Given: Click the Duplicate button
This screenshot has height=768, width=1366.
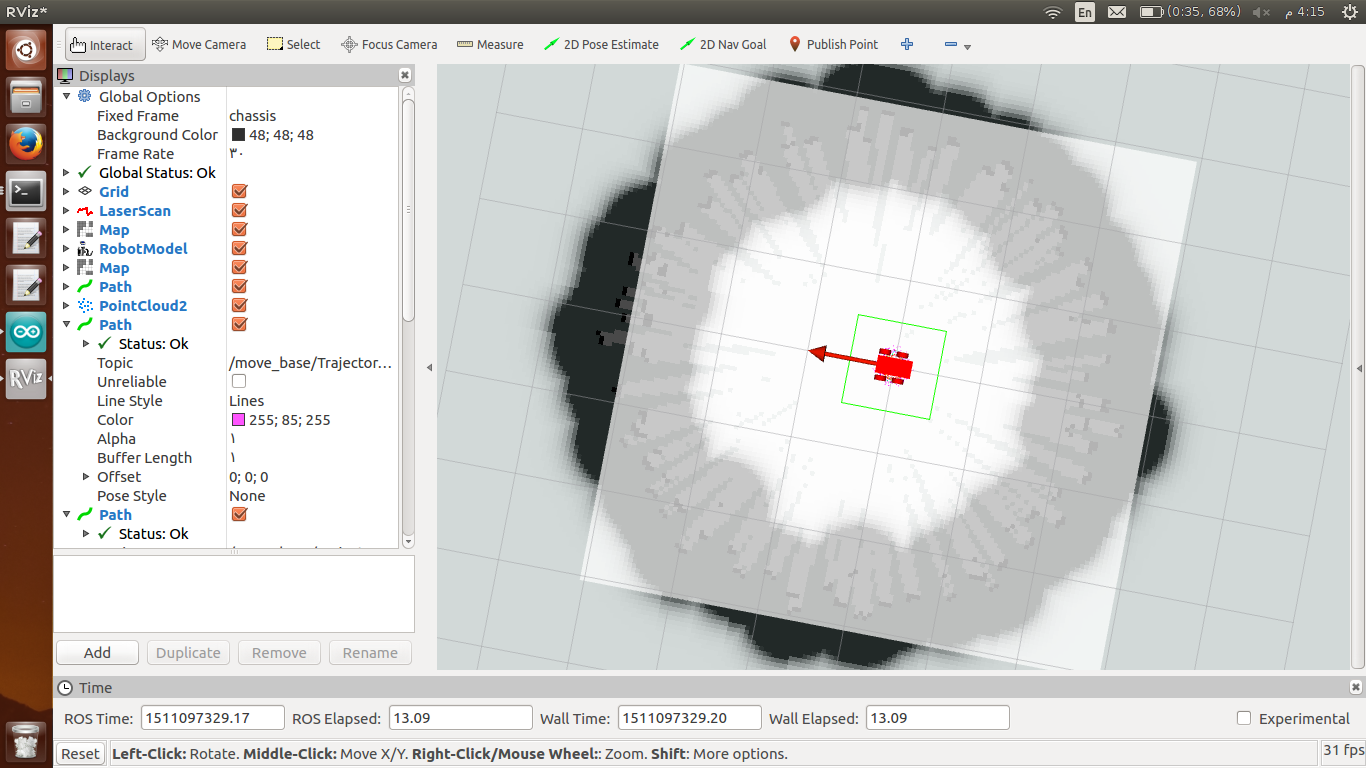Looking at the screenshot, I should [x=188, y=652].
